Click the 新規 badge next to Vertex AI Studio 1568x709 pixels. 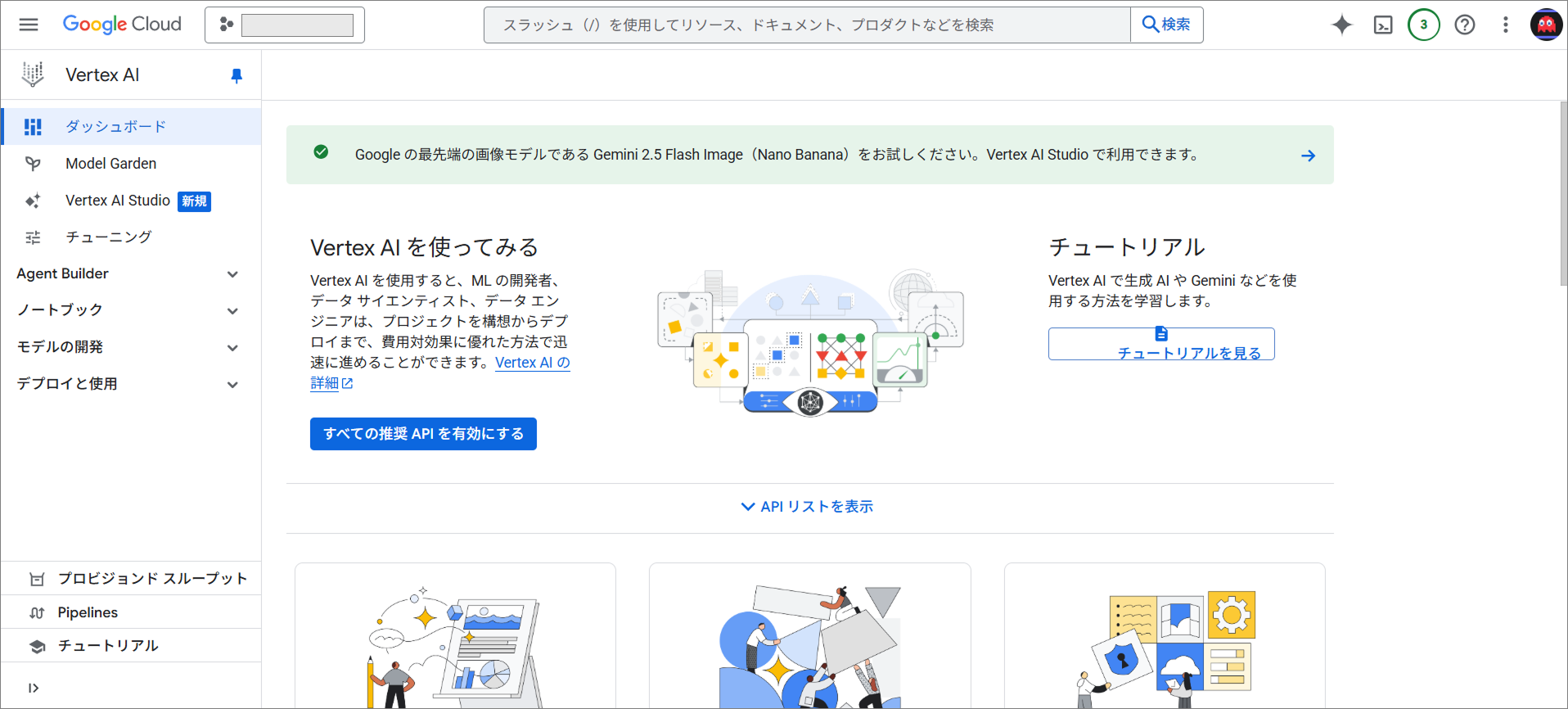coord(195,201)
